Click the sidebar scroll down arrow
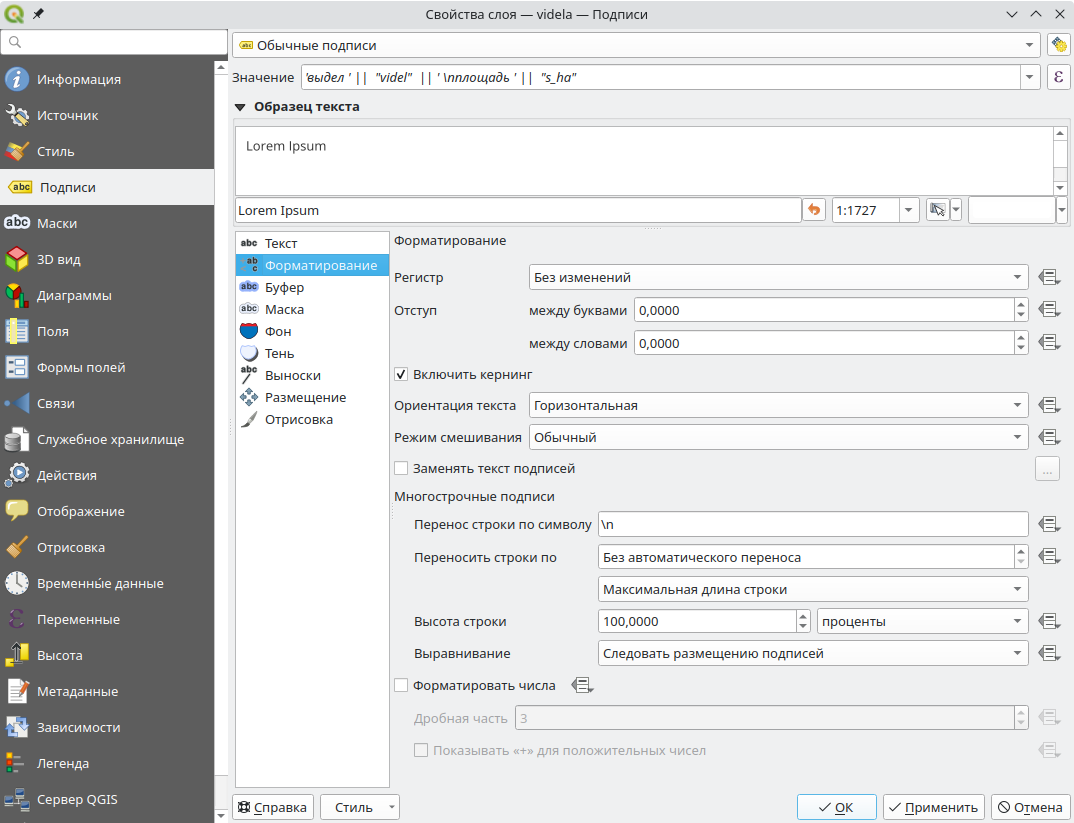The height and width of the screenshot is (823, 1074). [x=221, y=815]
